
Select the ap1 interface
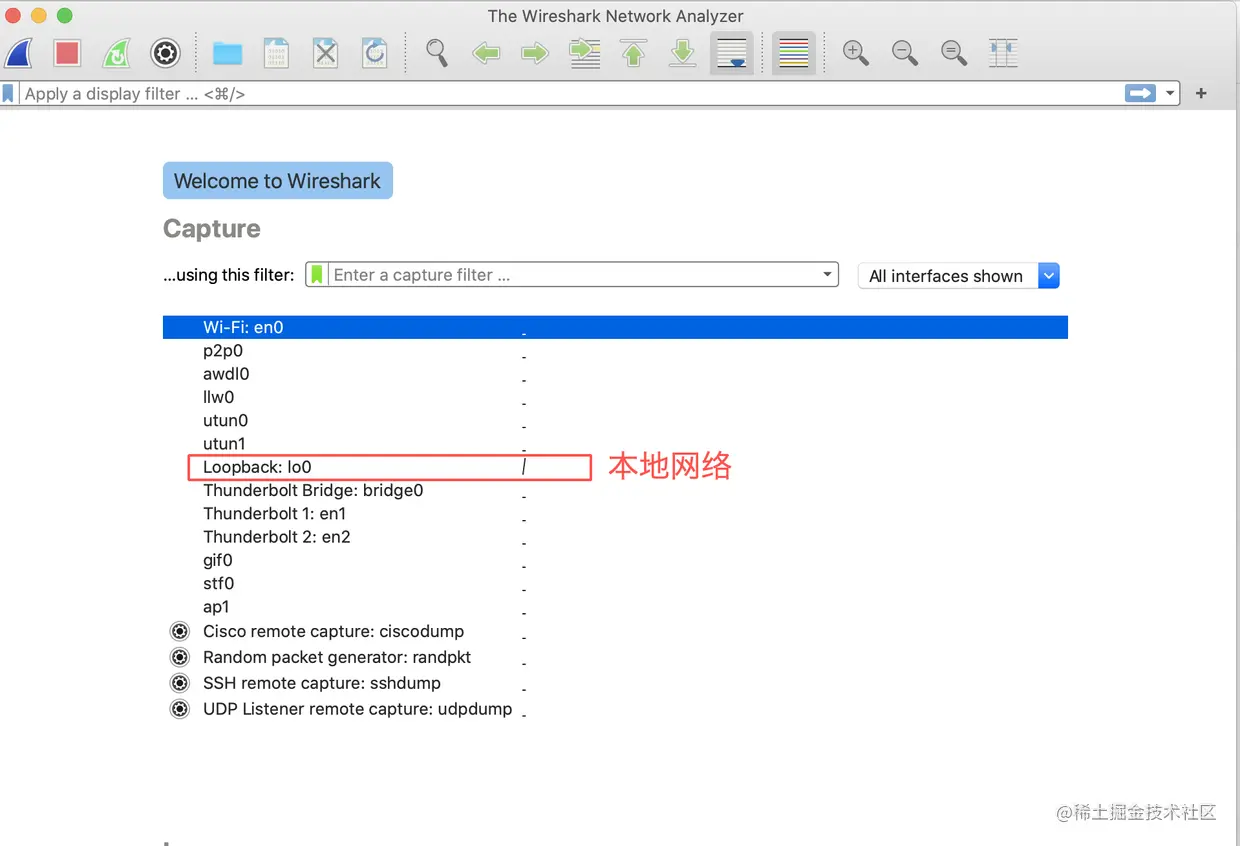point(615,607)
